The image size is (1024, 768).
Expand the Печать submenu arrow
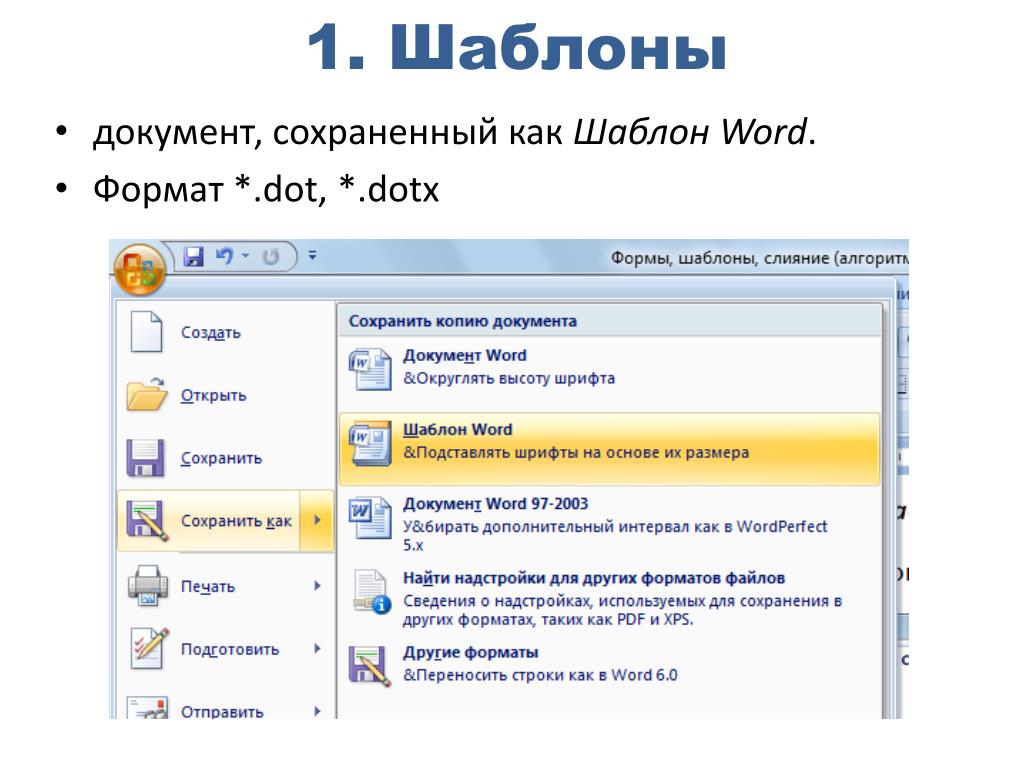click(x=317, y=586)
